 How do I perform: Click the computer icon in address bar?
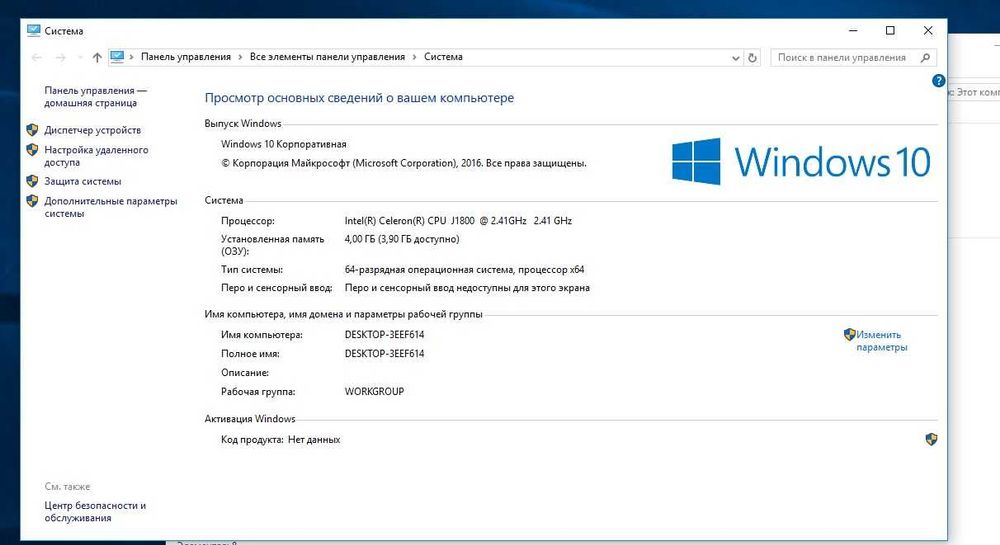pos(117,57)
